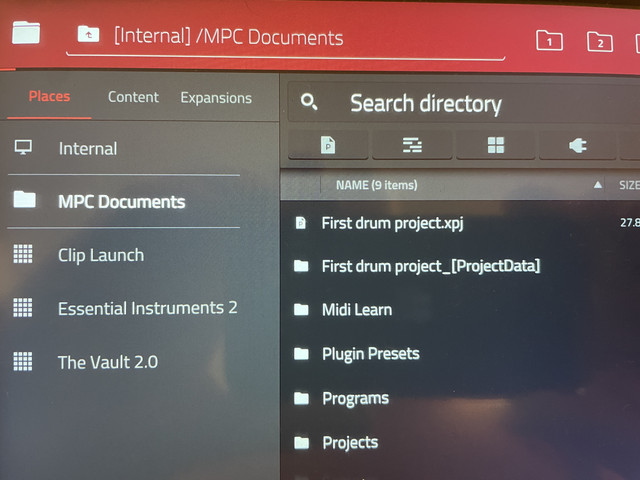
Task: Open the browser folder icon in header
Action: pos(26,32)
